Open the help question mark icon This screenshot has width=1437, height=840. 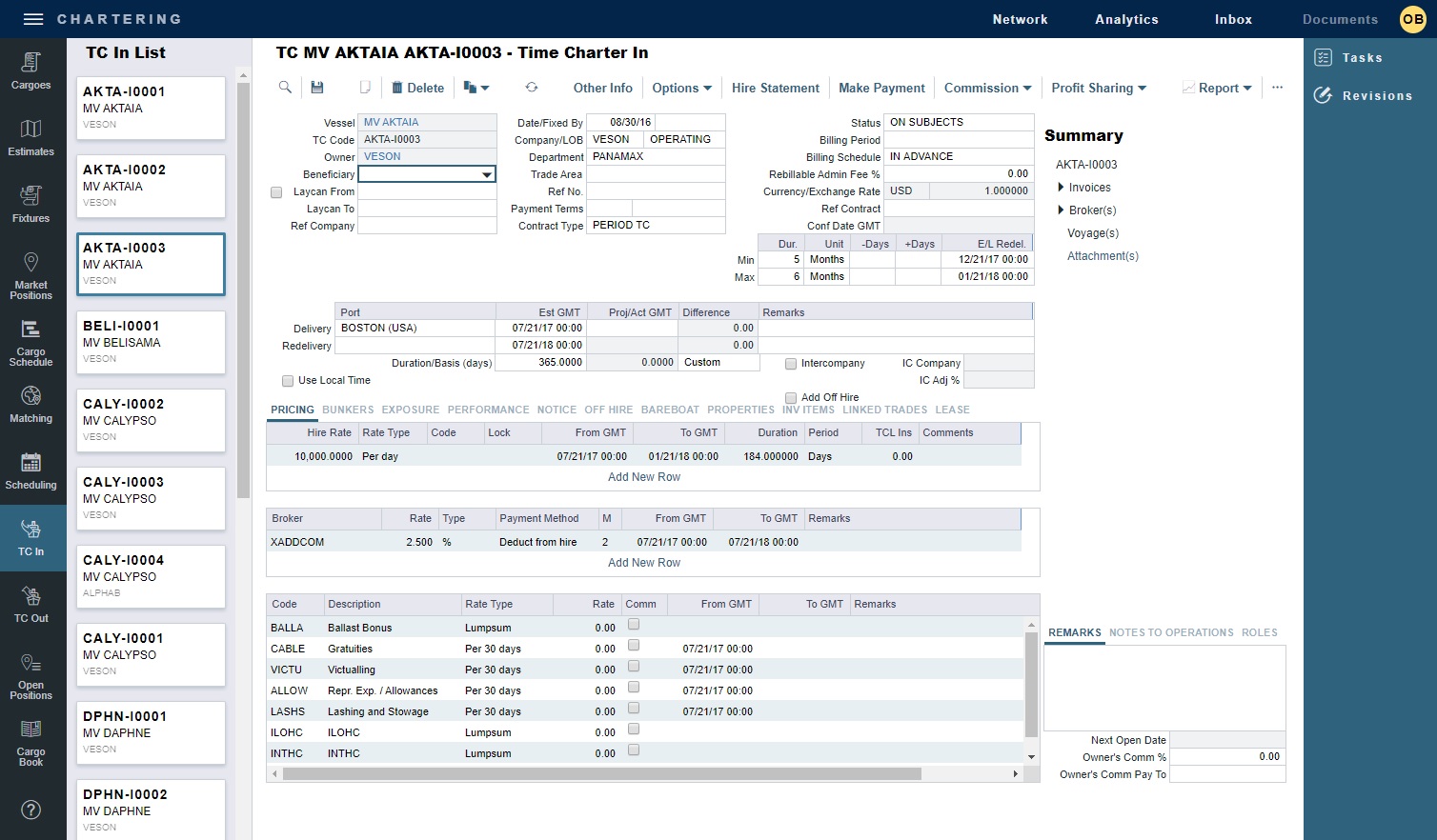[x=31, y=810]
